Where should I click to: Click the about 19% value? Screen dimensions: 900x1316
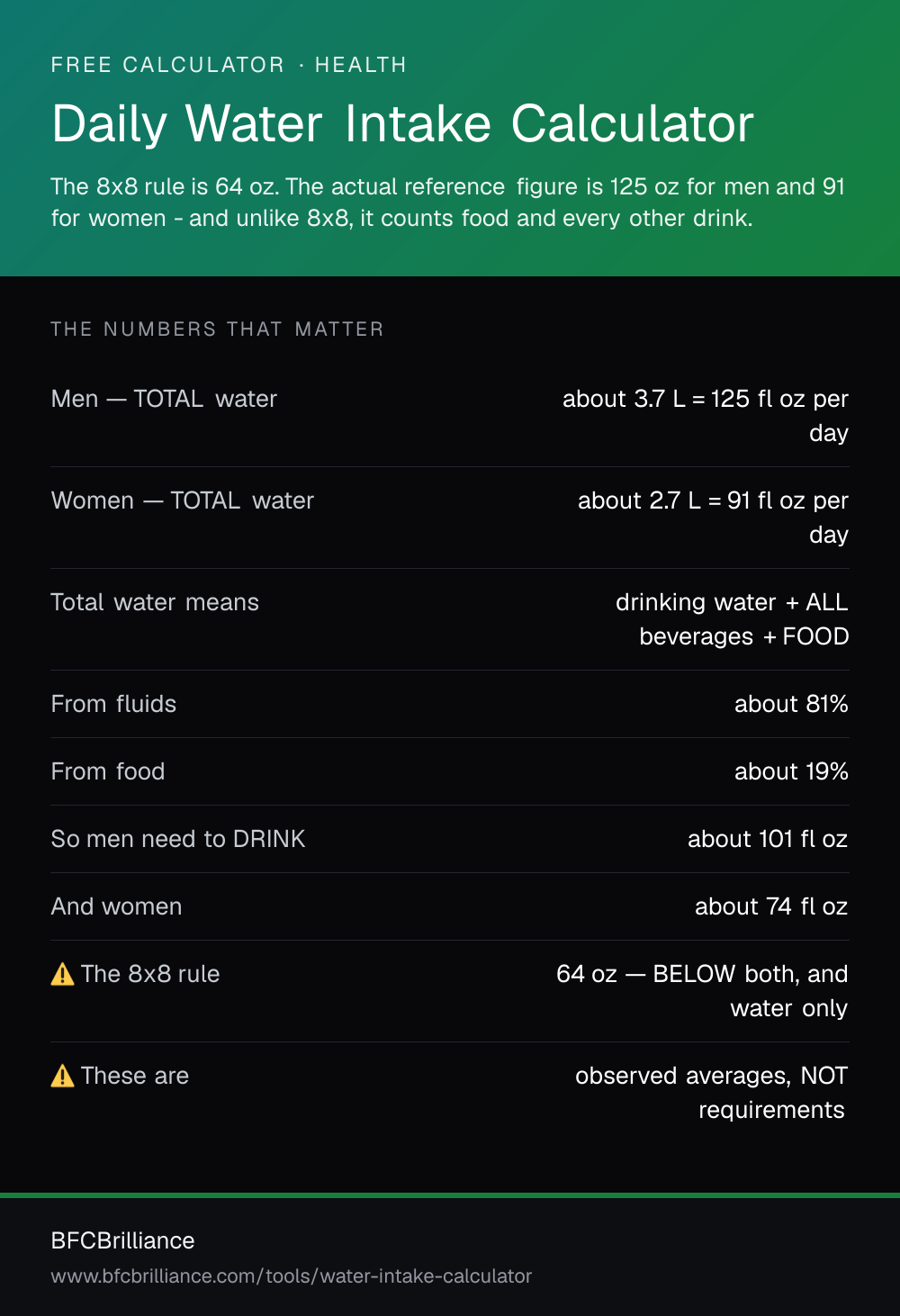(x=791, y=771)
